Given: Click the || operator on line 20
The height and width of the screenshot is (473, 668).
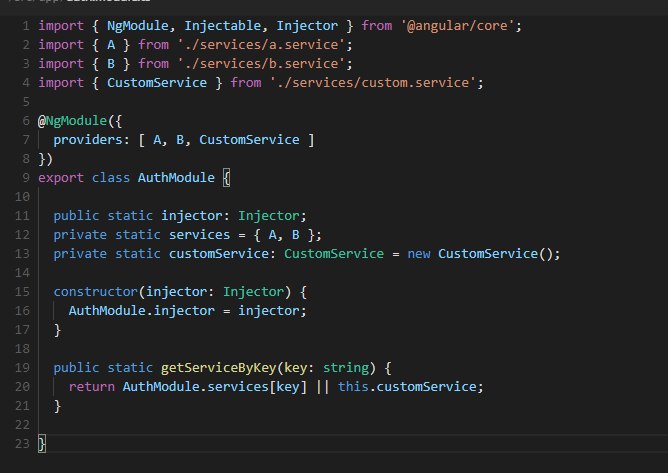Looking at the screenshot, I should click(322, 387).
